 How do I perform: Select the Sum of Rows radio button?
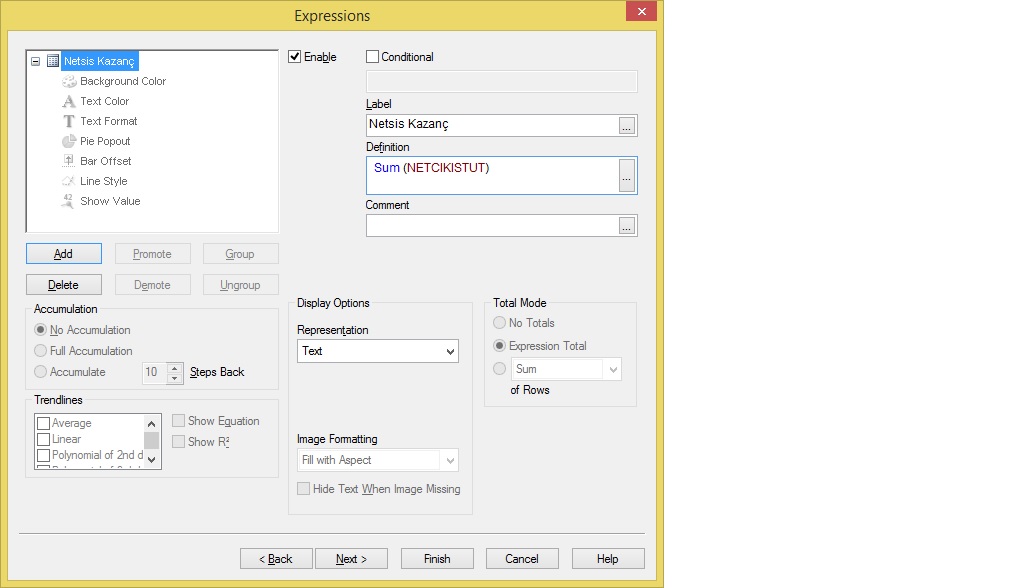point(500,369)
